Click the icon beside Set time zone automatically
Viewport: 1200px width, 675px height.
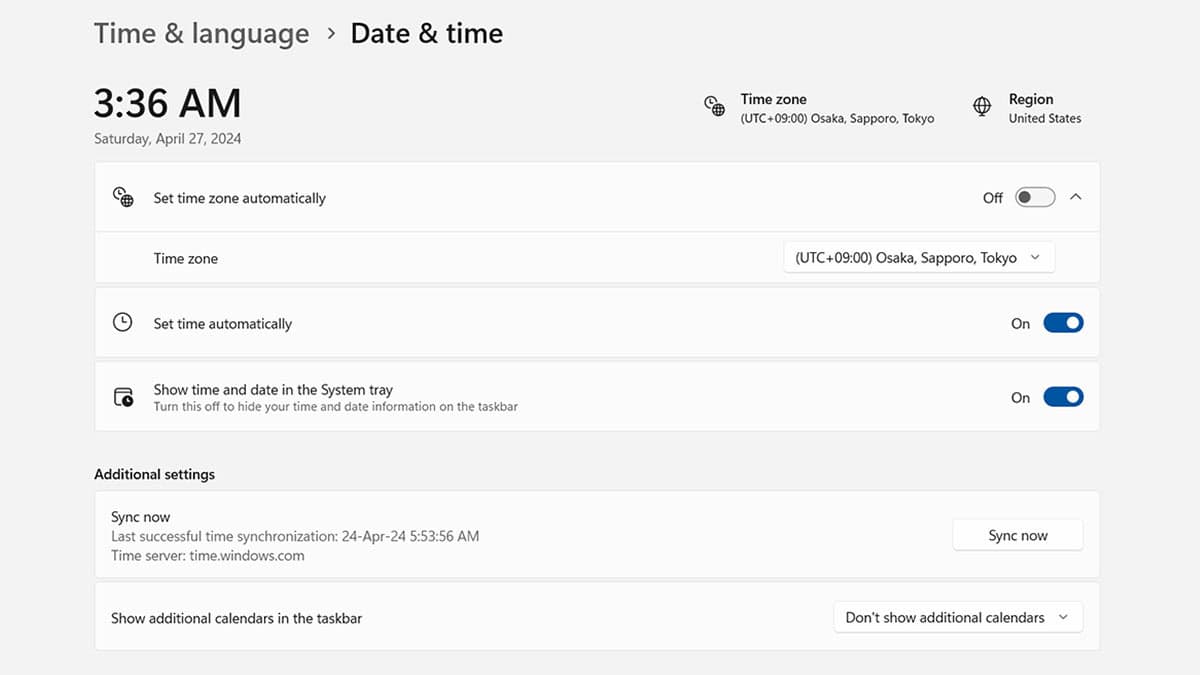click(123, 197)
